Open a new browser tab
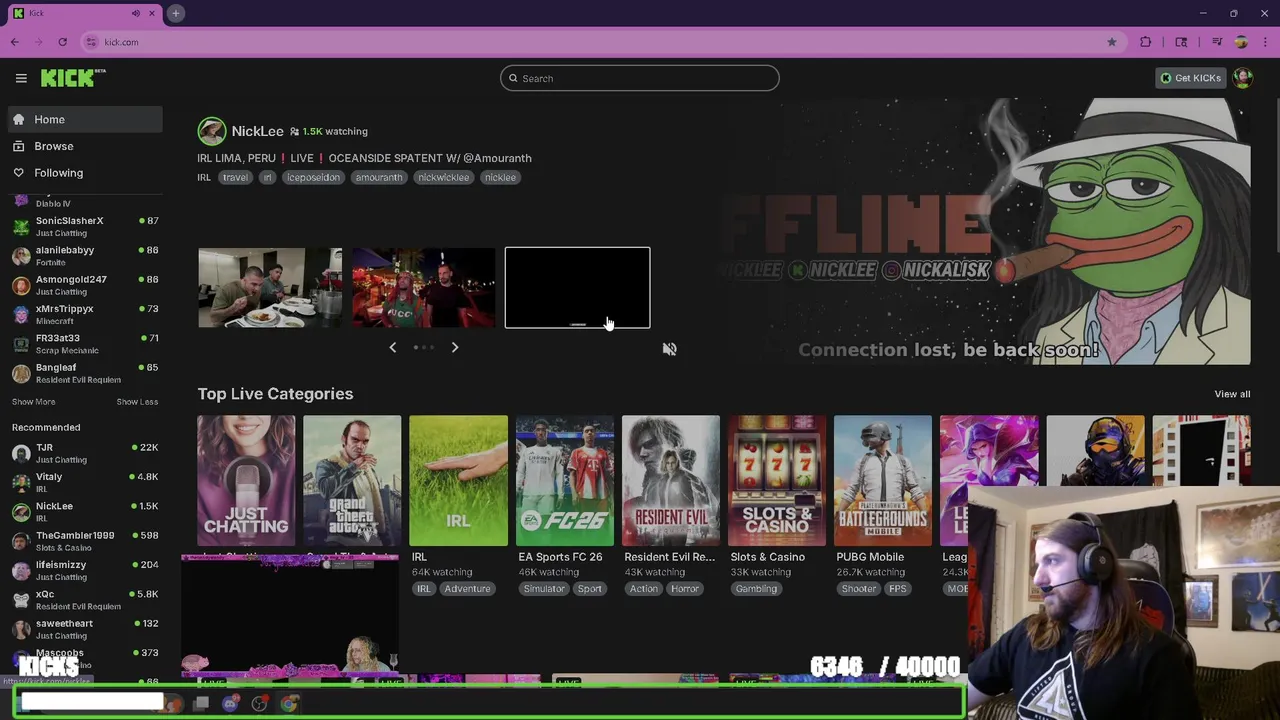 pos(175,13)
